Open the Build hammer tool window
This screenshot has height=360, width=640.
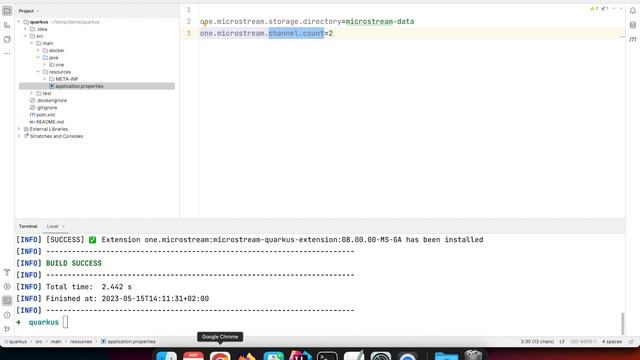coord(7,272)
